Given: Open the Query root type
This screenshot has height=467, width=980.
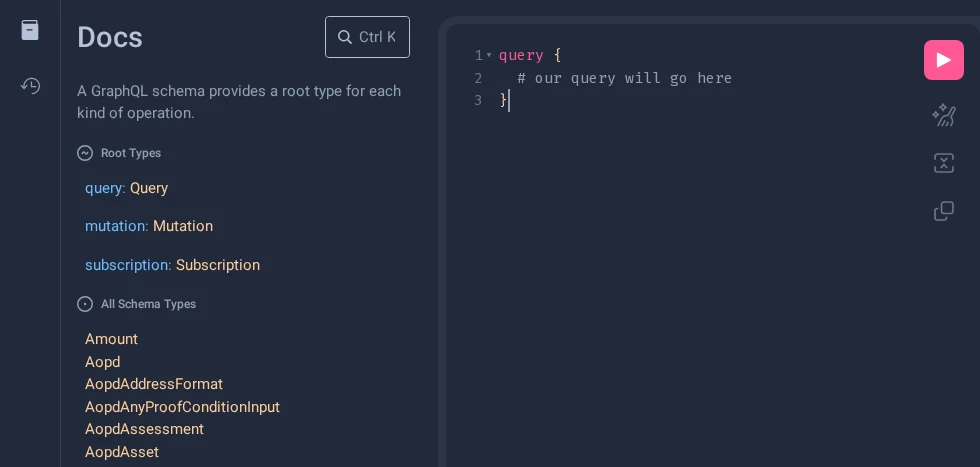Looking at the screenshot, I should [x=149, y=188].
